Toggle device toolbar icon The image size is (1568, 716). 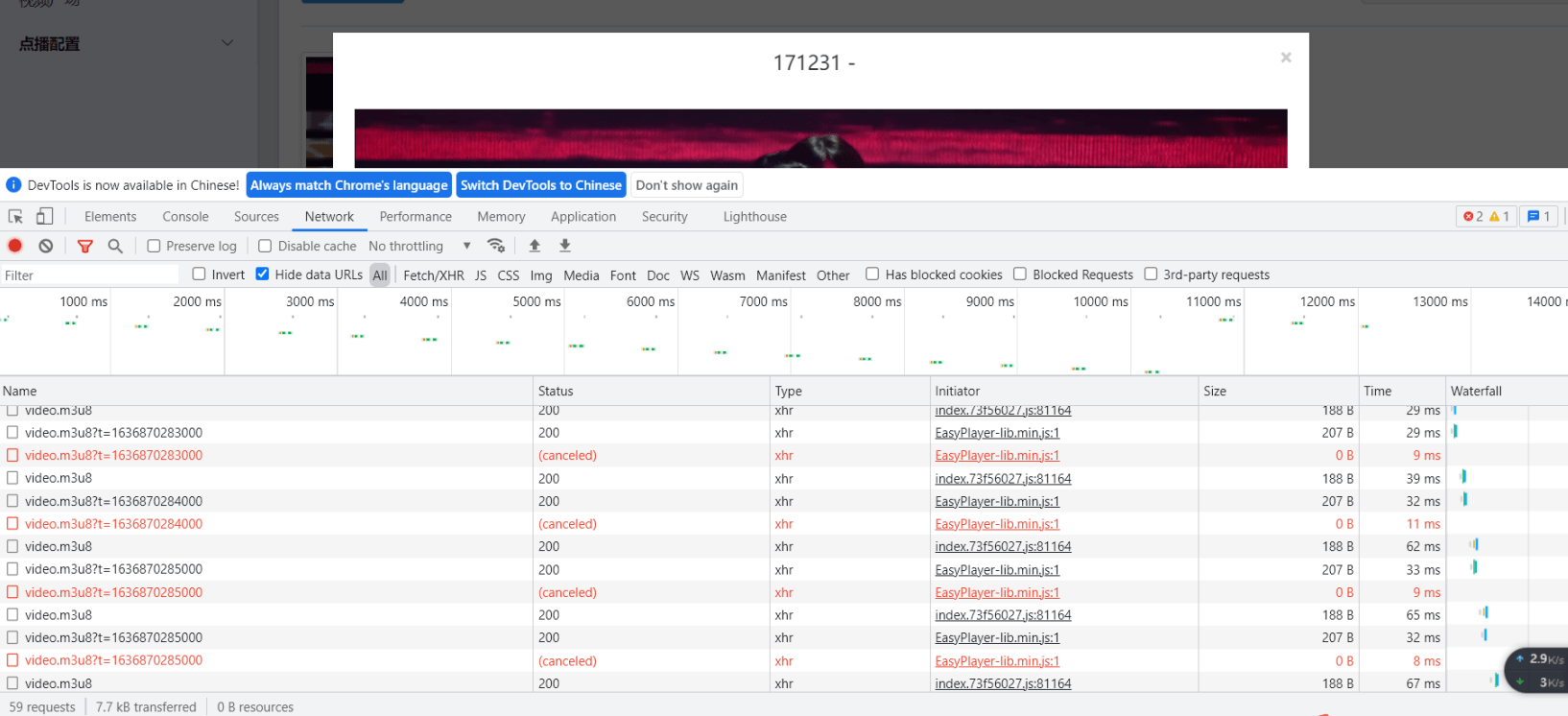(44, 216)
